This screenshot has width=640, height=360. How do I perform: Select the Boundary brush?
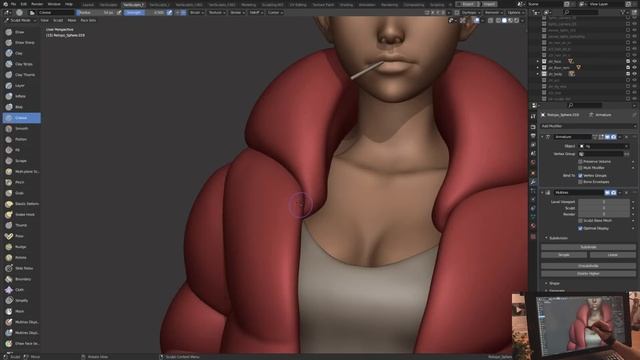click(21, 279)
